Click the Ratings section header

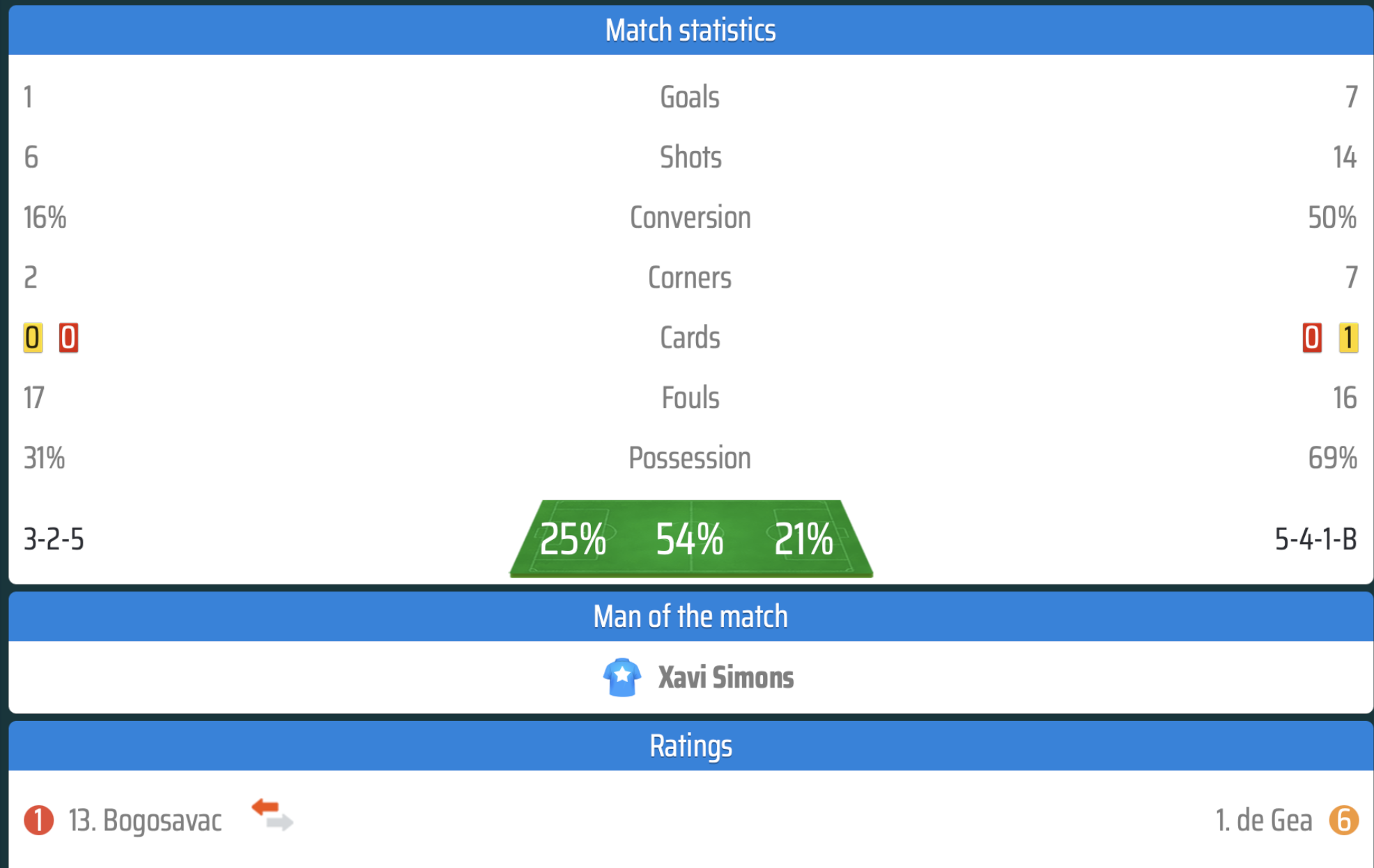[x=690, y=746]
